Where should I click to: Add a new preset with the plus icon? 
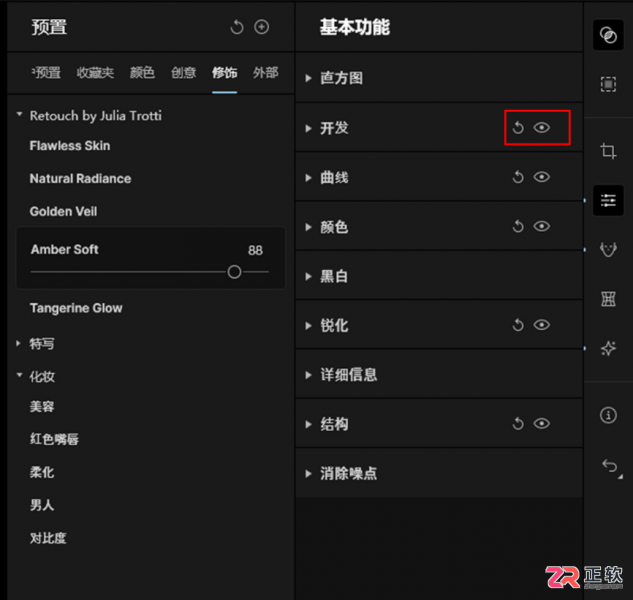[x=262, y=27]
